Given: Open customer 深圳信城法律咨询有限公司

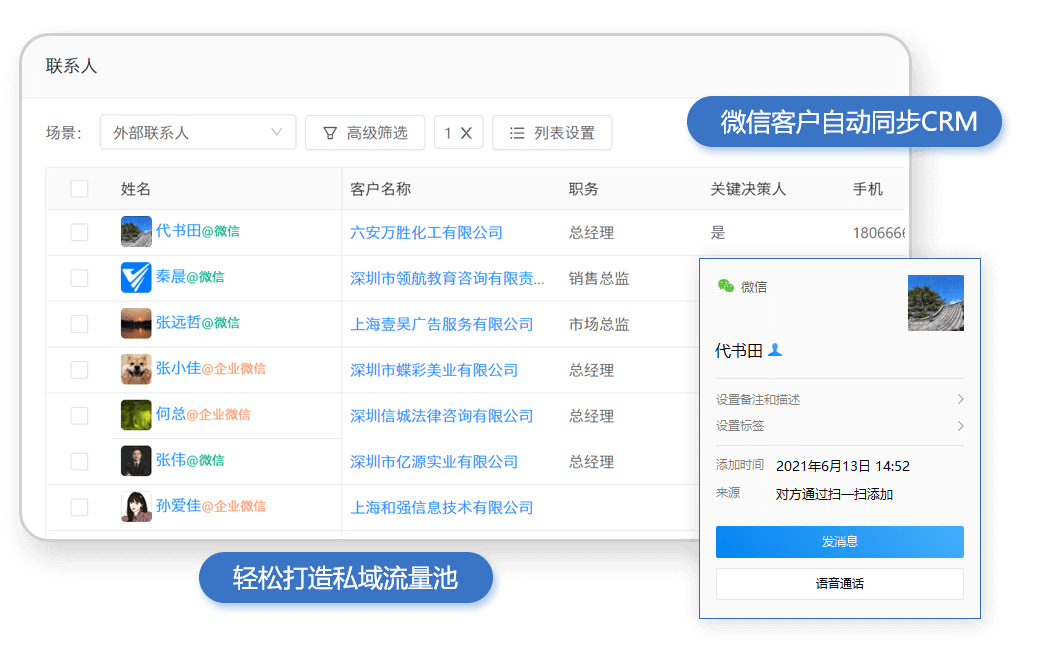Looking at the screenshot, I should click(442, 416).
